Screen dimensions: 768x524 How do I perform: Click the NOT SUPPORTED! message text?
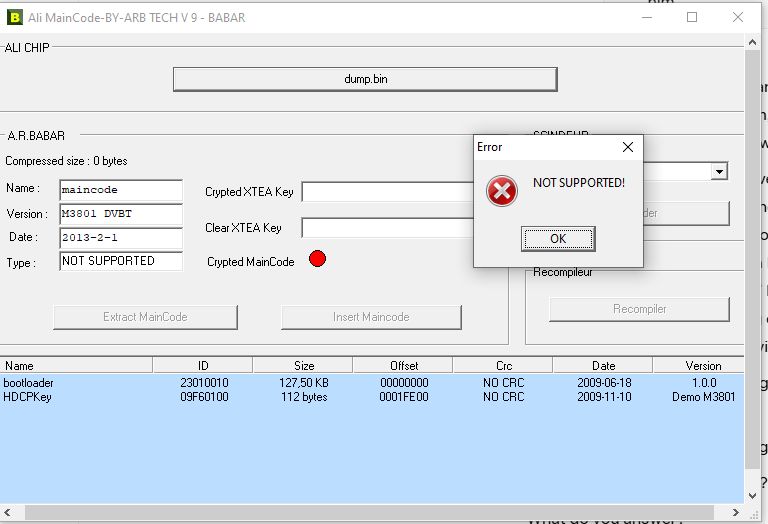579,183
